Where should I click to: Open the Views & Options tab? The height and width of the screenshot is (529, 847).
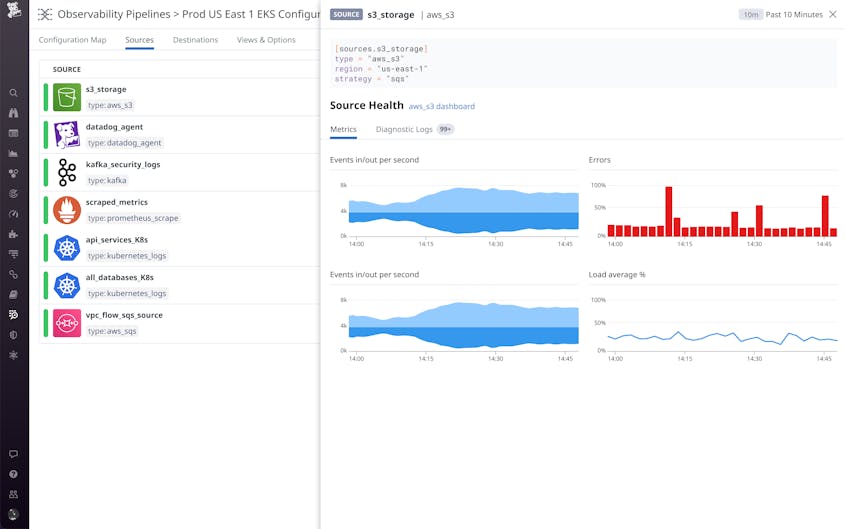click(266, 40)
